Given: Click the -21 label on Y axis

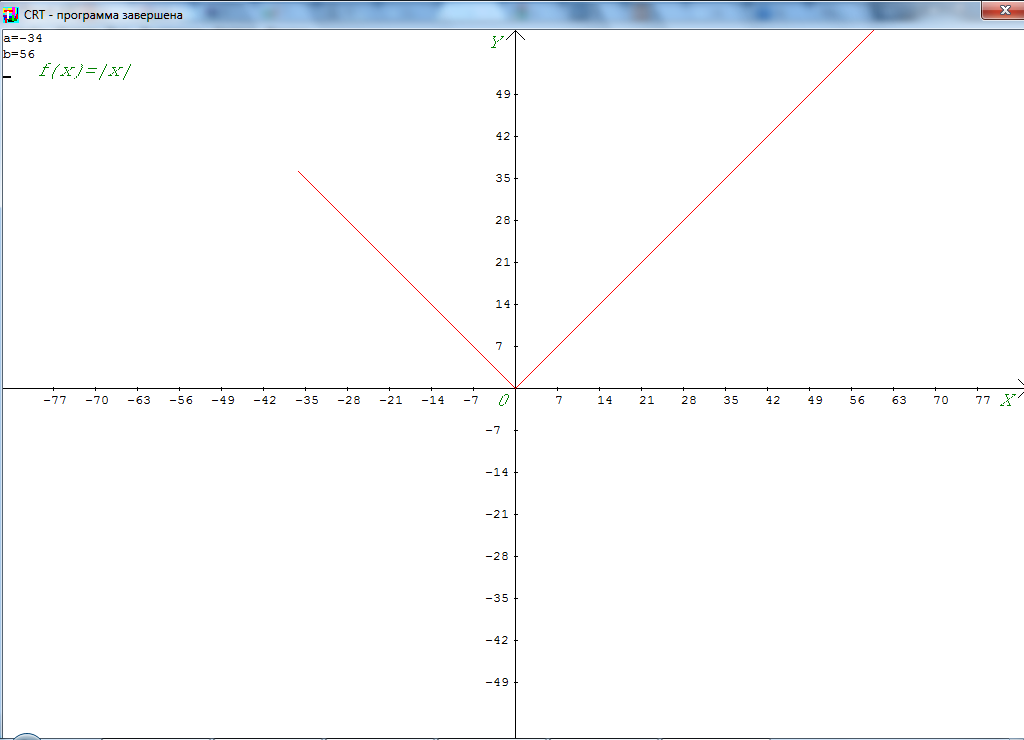Looking at the screenshot, I should 497,514.
